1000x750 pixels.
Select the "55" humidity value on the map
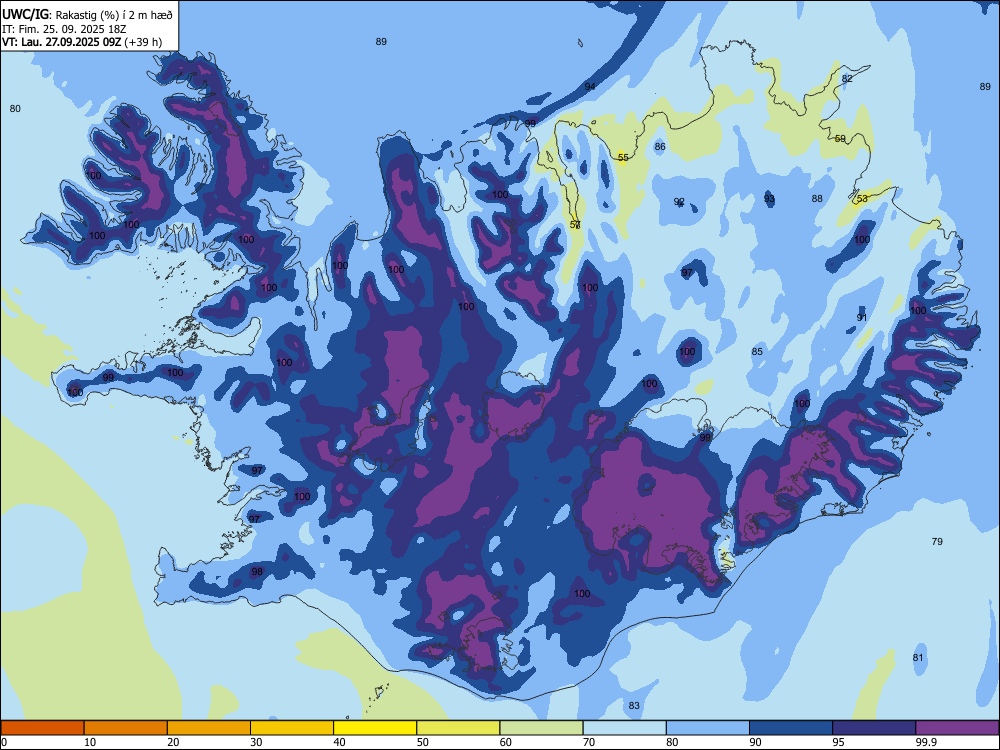click(x=623, y=158)
